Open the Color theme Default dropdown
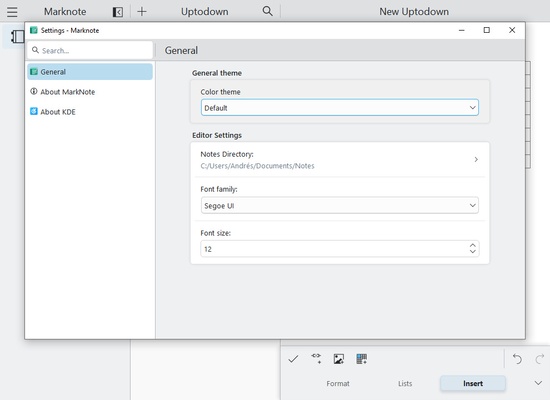This screenshot has height=400, width=550. coord(340,108)
